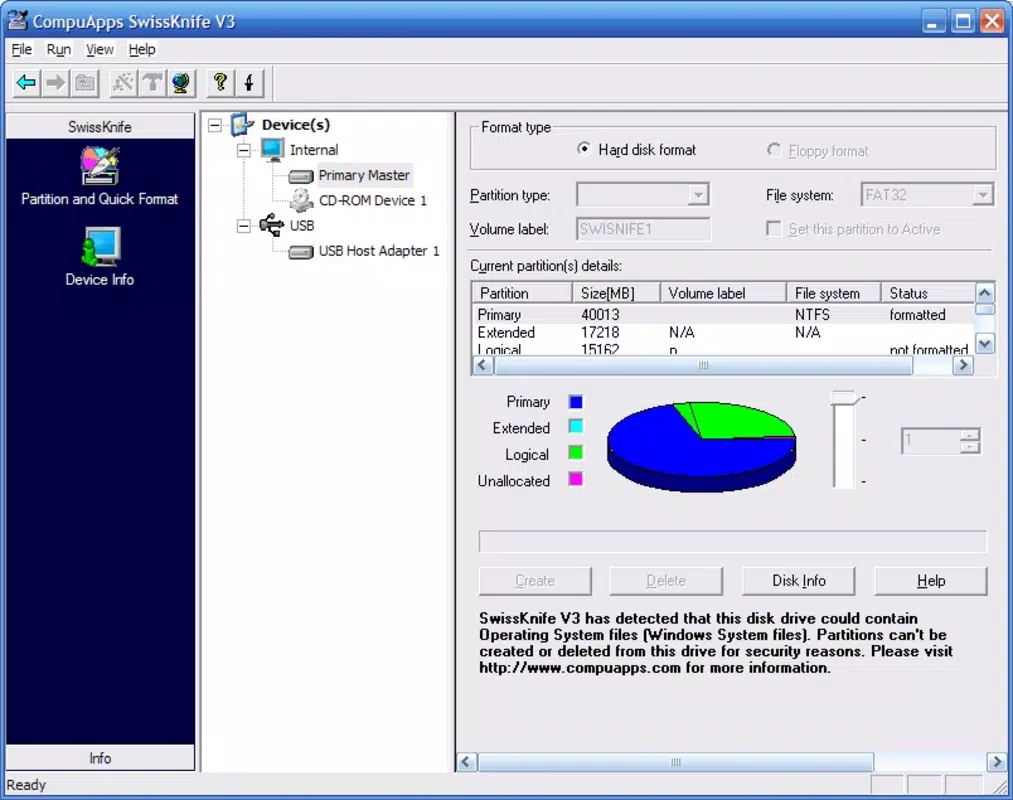Click the Delete button
This screenshot has height=800, width=1013.
click(666, 580)
